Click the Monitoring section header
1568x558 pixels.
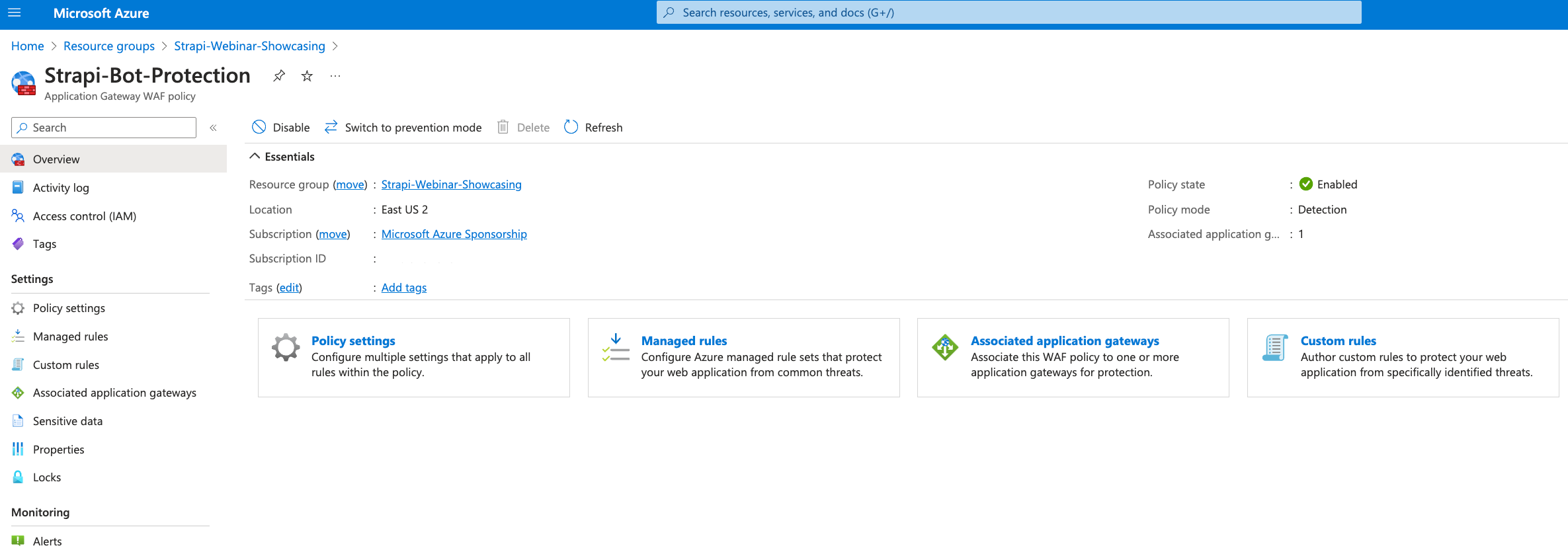(x=40, y=512)
